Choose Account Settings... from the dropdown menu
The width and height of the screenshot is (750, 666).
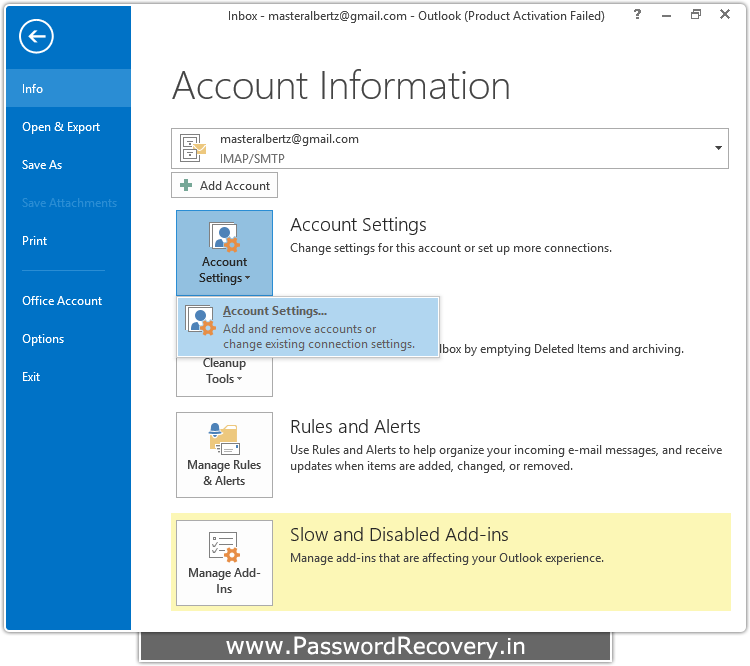[308, 327]
